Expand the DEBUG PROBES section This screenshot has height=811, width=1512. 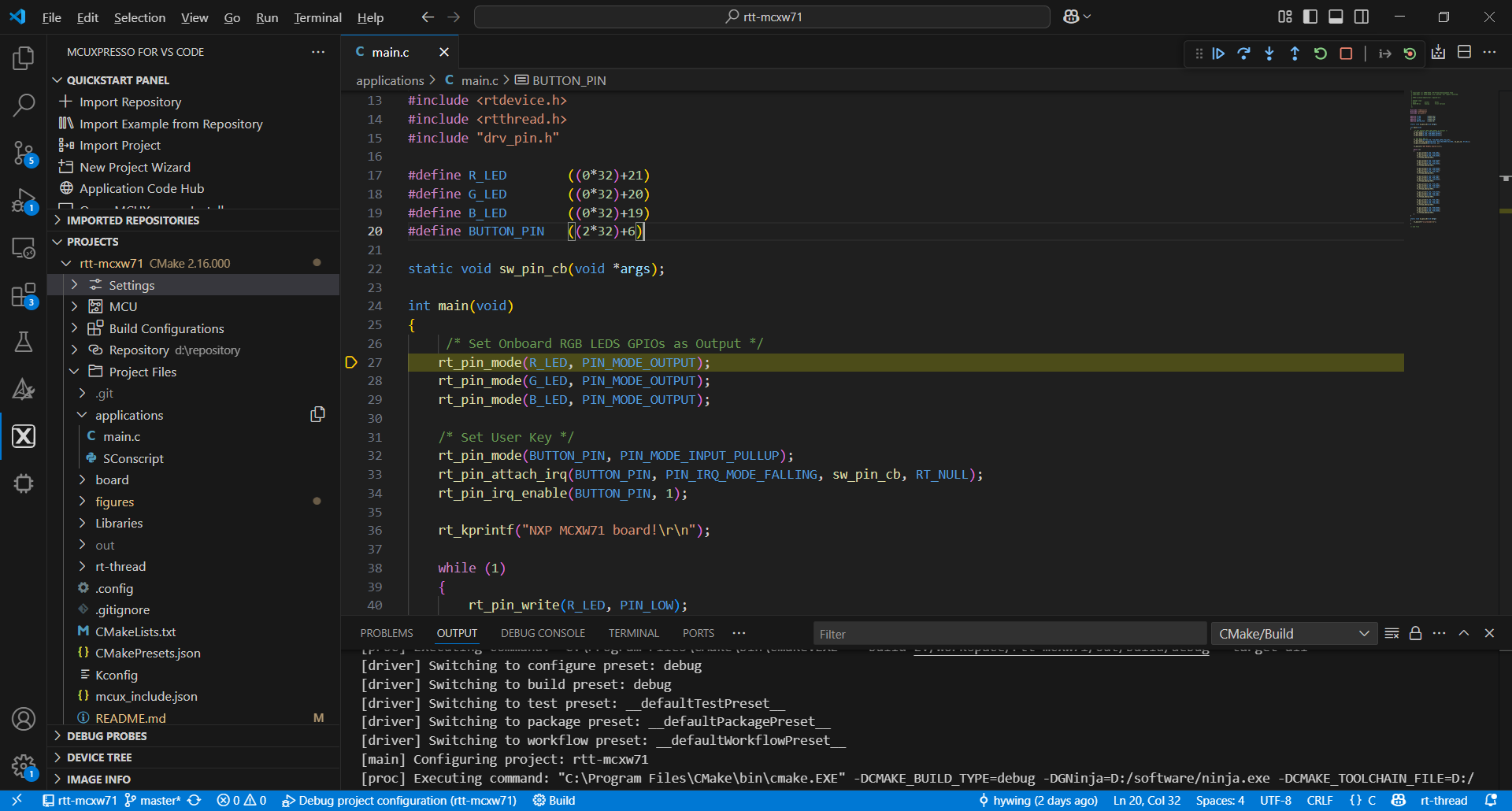point(107,736)
